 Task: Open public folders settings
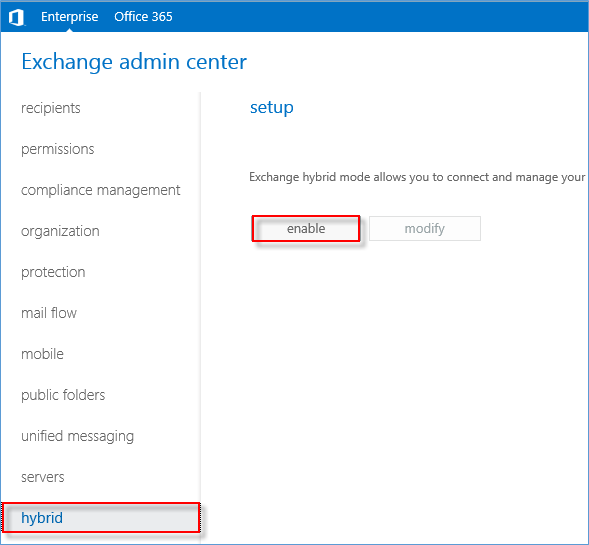tap(63, 395)
